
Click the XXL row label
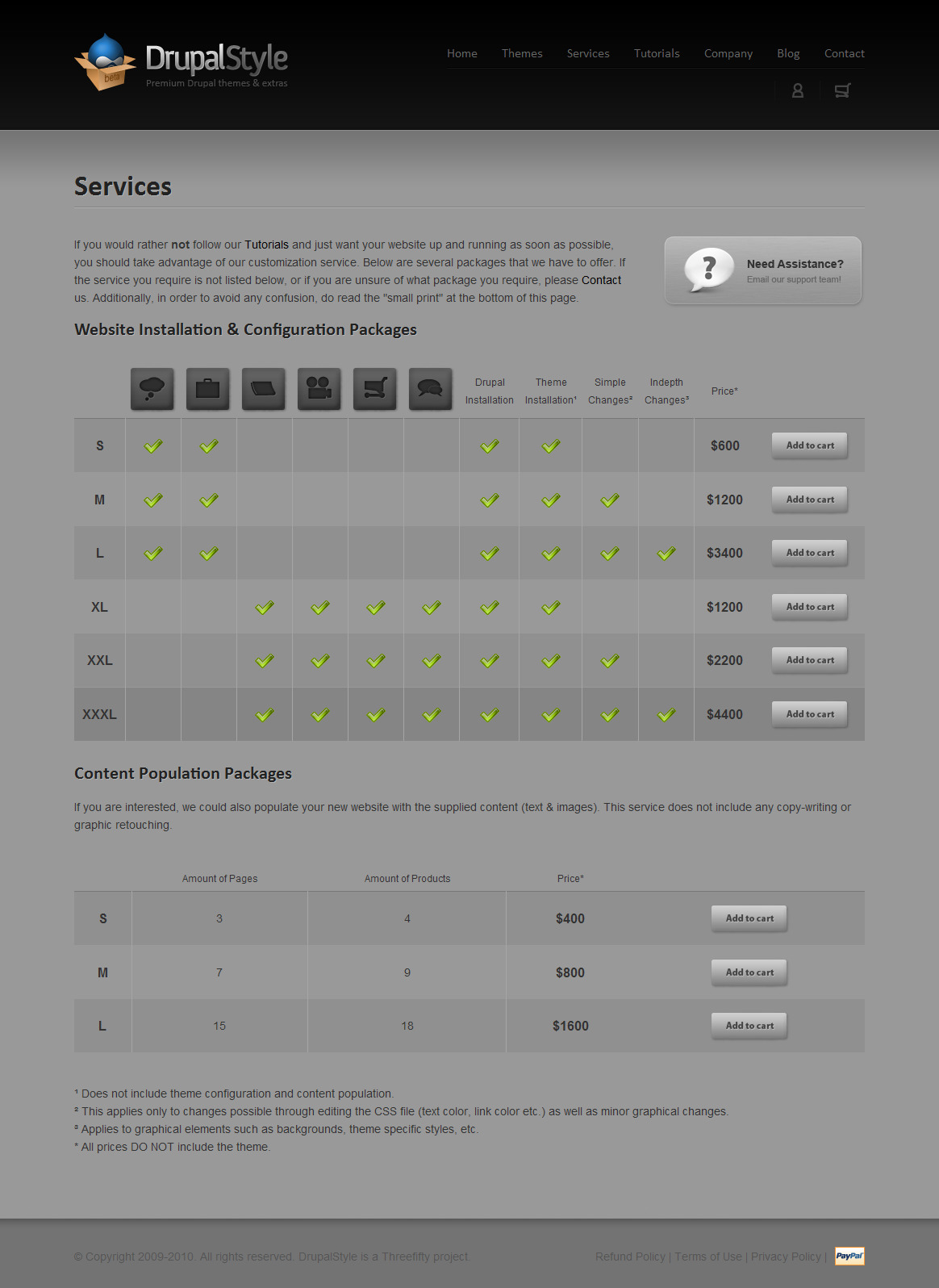[x=99, y=660]
